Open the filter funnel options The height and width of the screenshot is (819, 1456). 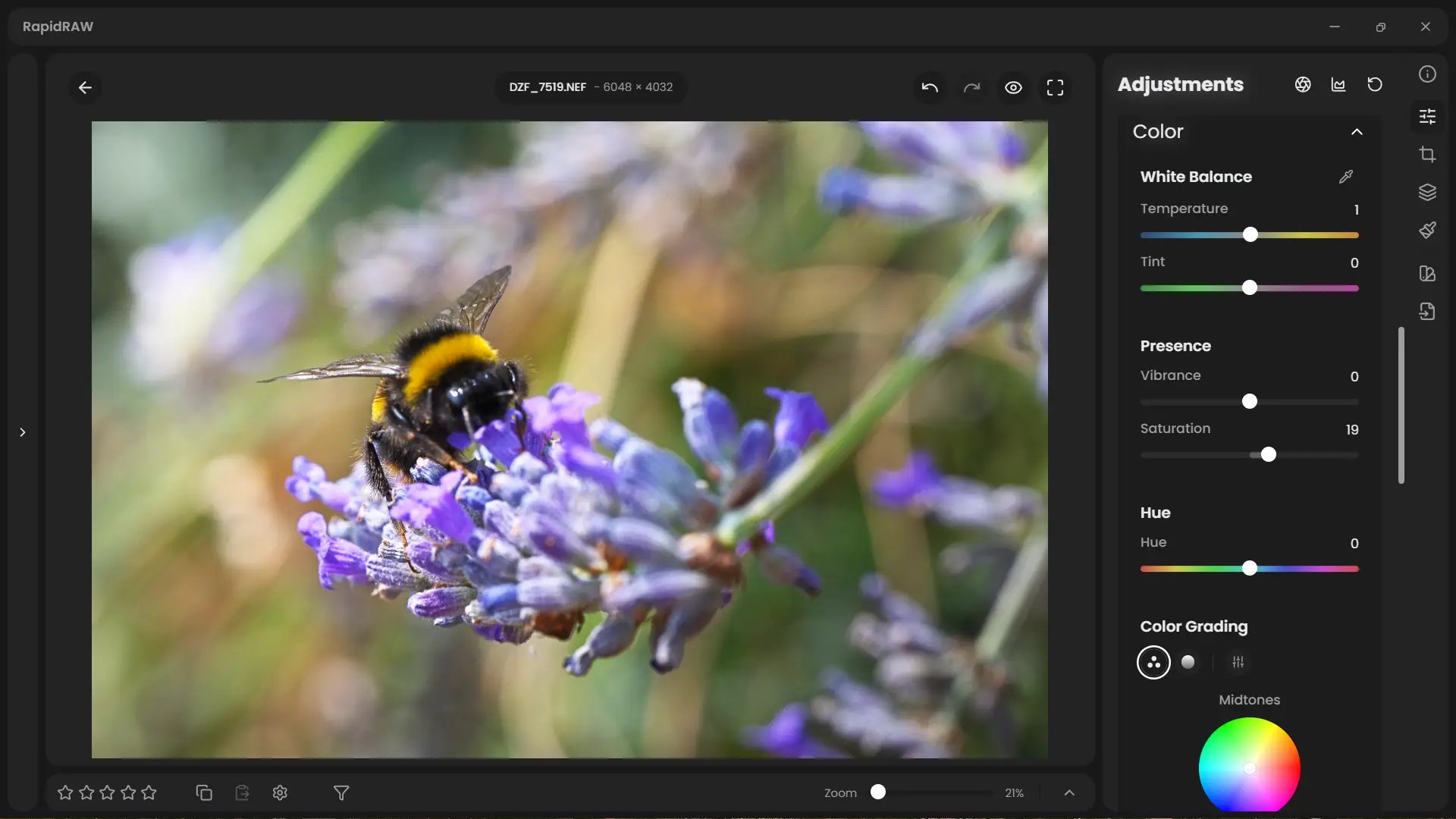point(341,792)
